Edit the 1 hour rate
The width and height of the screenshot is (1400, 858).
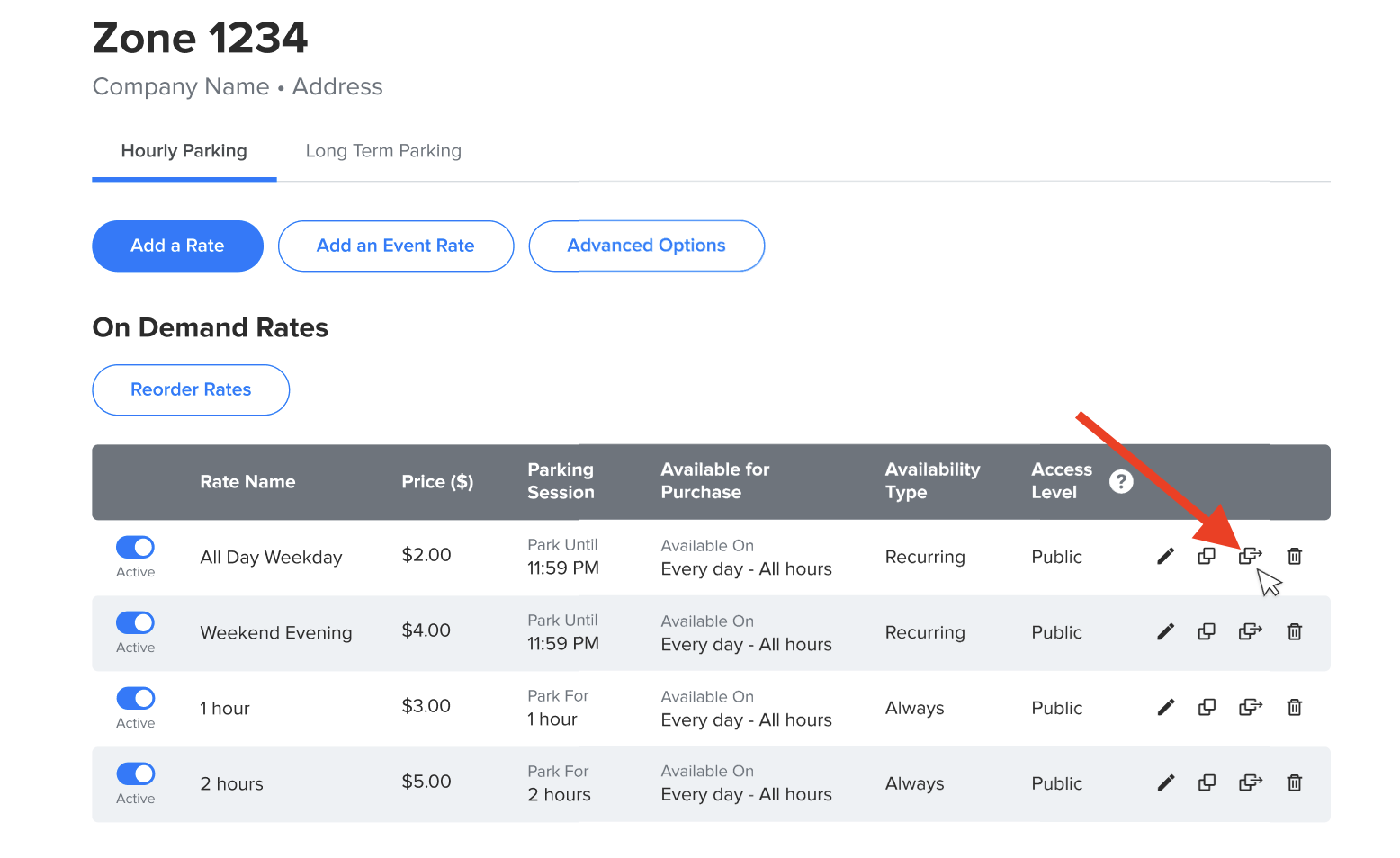(x=1165, y=707)
